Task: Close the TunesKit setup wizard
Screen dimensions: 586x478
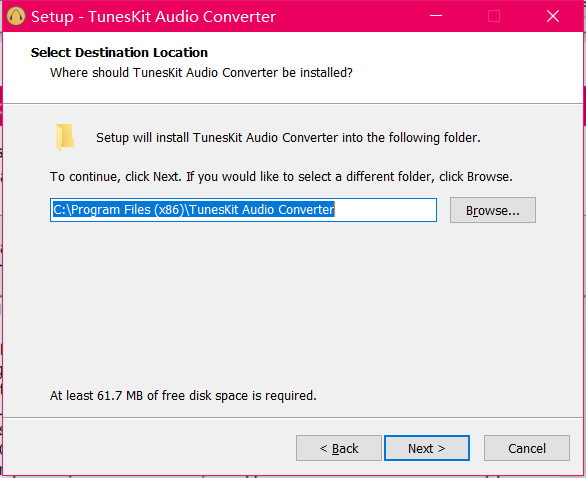Action: click(553, 16)
